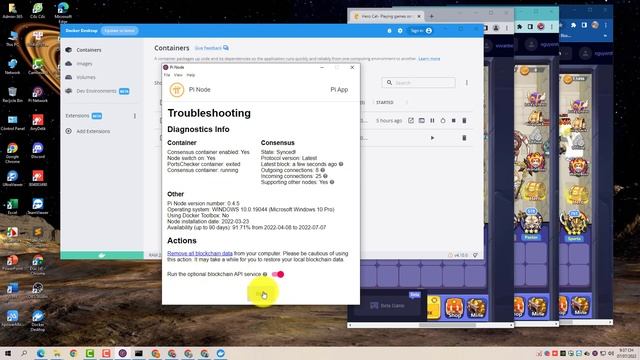Click the Give feedback link in Docker

tap(211, 48)
